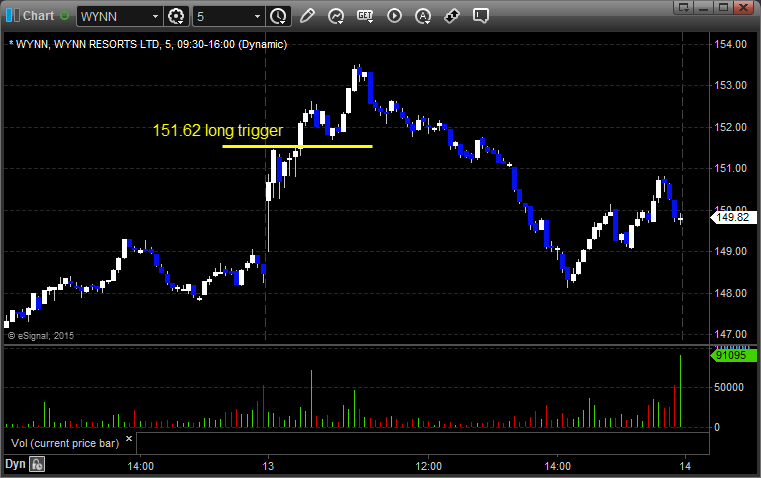761x478 pixels.
Task: Toggle the green symbol link circle
Action: click(64, 16)
